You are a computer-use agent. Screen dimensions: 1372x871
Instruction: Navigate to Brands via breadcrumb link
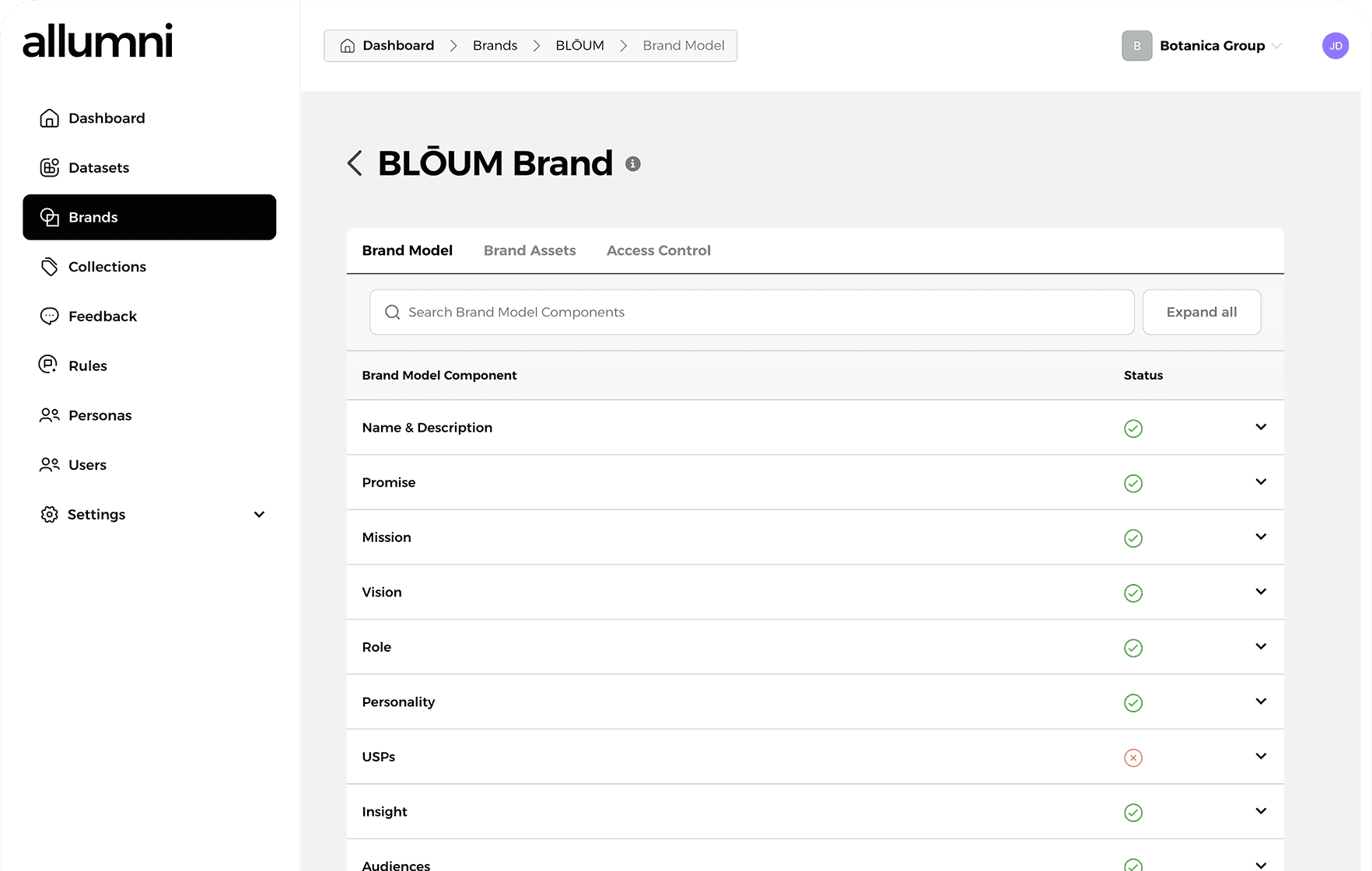tap(495, 45)
